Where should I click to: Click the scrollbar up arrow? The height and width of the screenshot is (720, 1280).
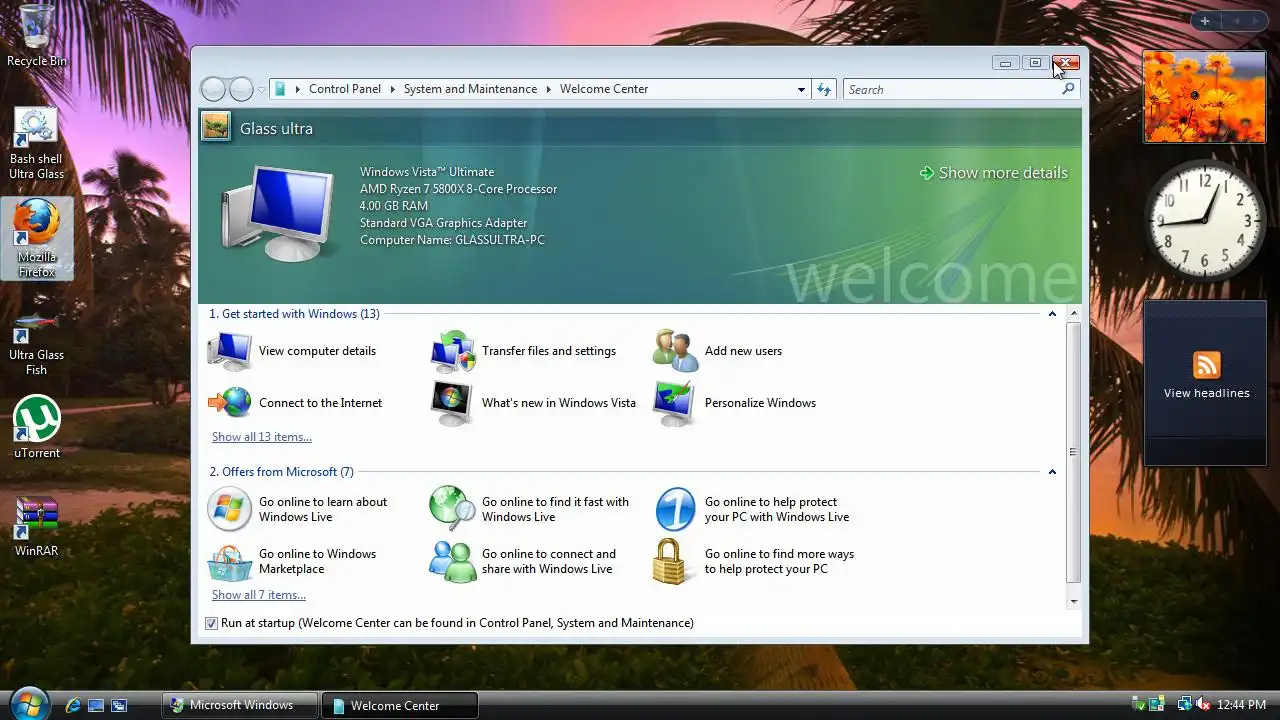tap(1074, 314)
